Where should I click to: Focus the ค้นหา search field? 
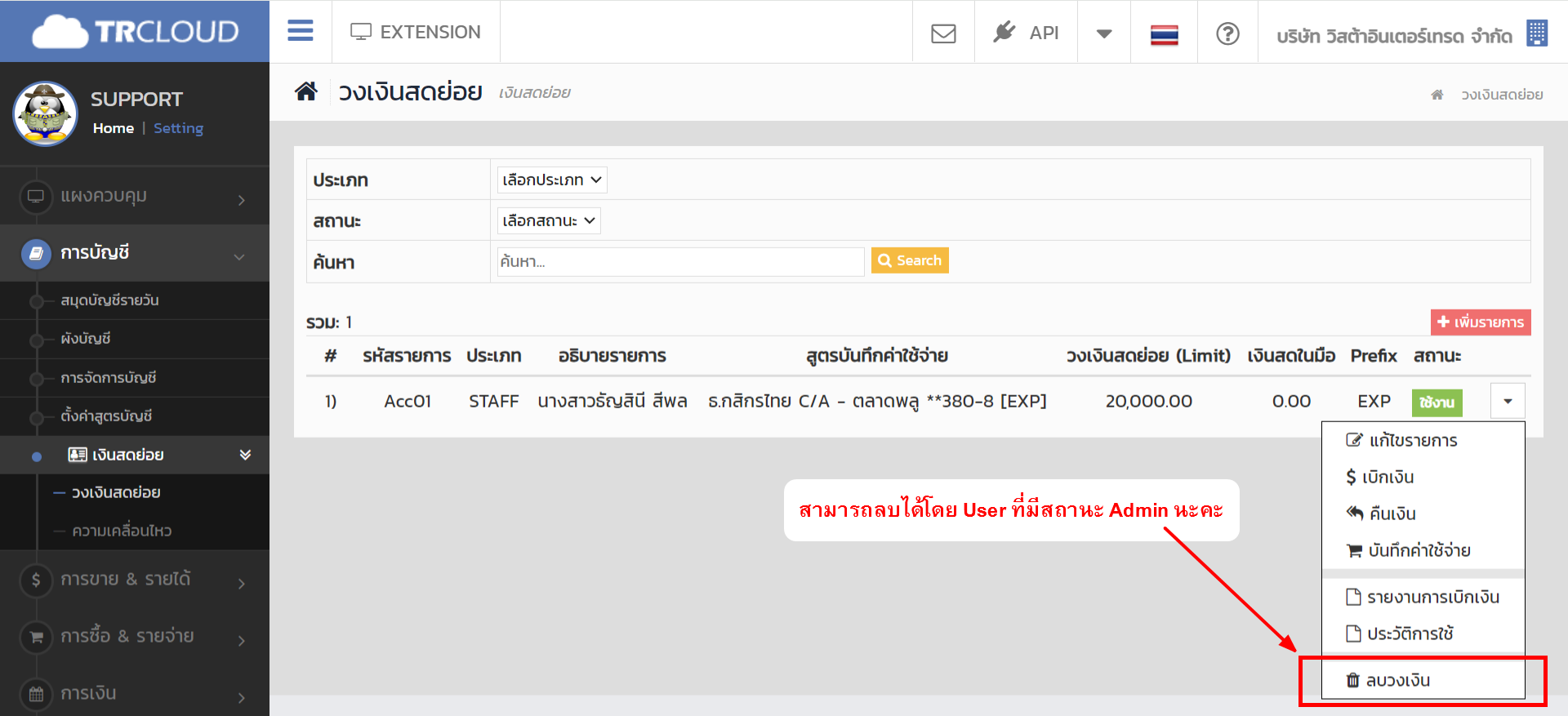coord(680,261)
